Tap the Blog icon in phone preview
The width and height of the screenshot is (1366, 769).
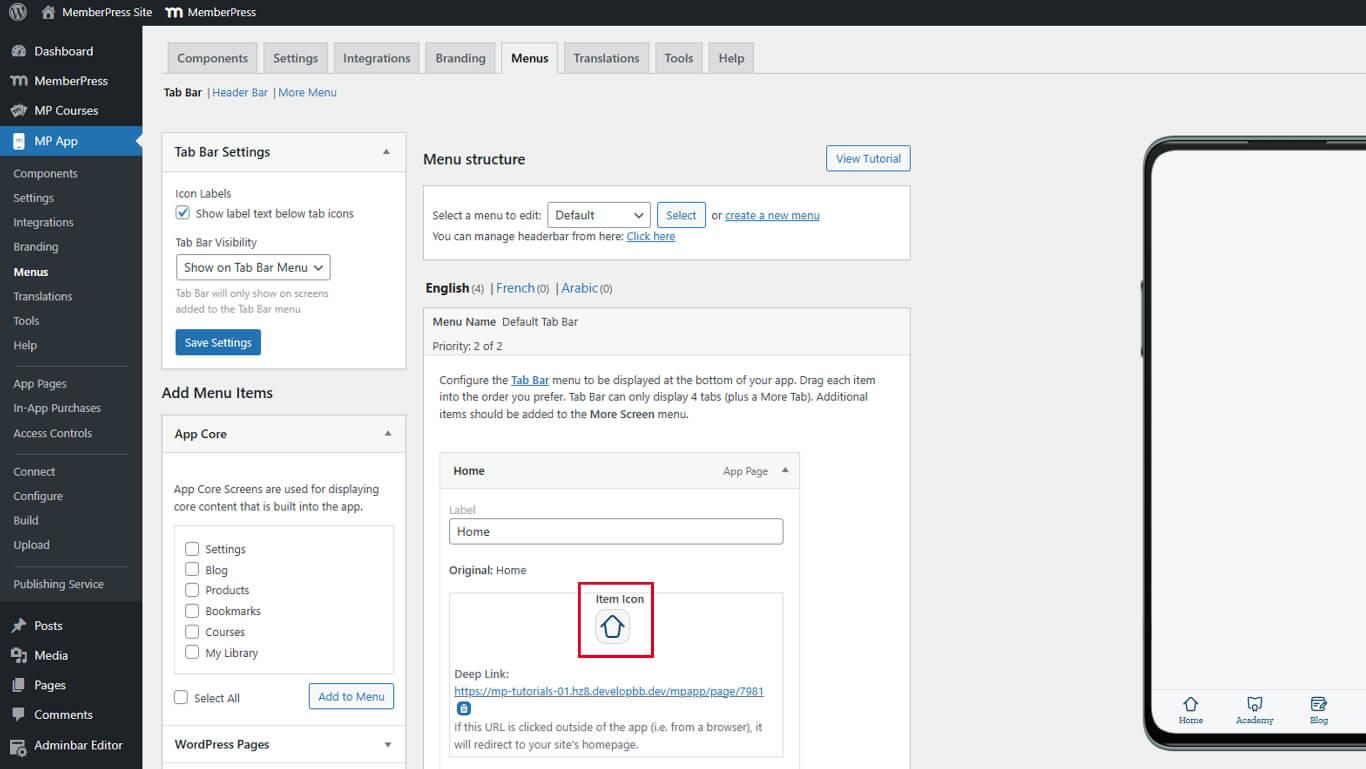(x=1318, y=705)
